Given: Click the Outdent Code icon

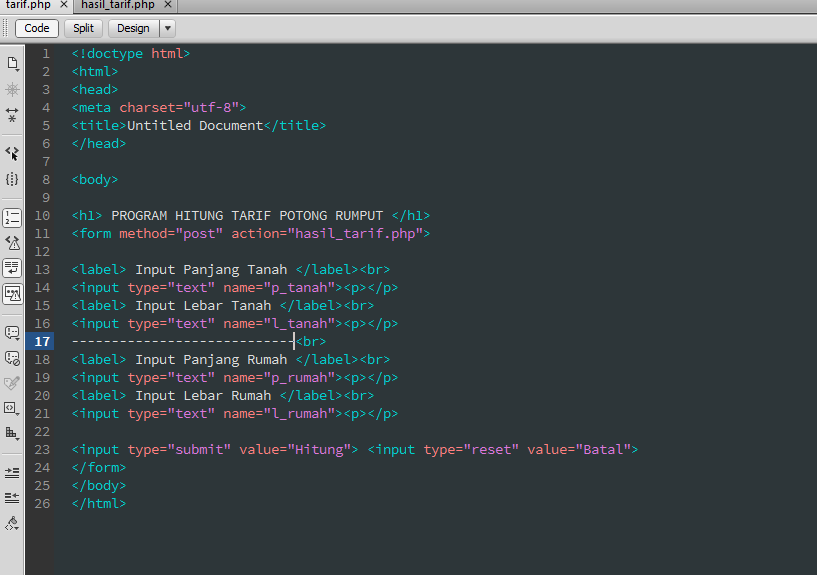Looking at the screenshot, I should tap(12, 497).
